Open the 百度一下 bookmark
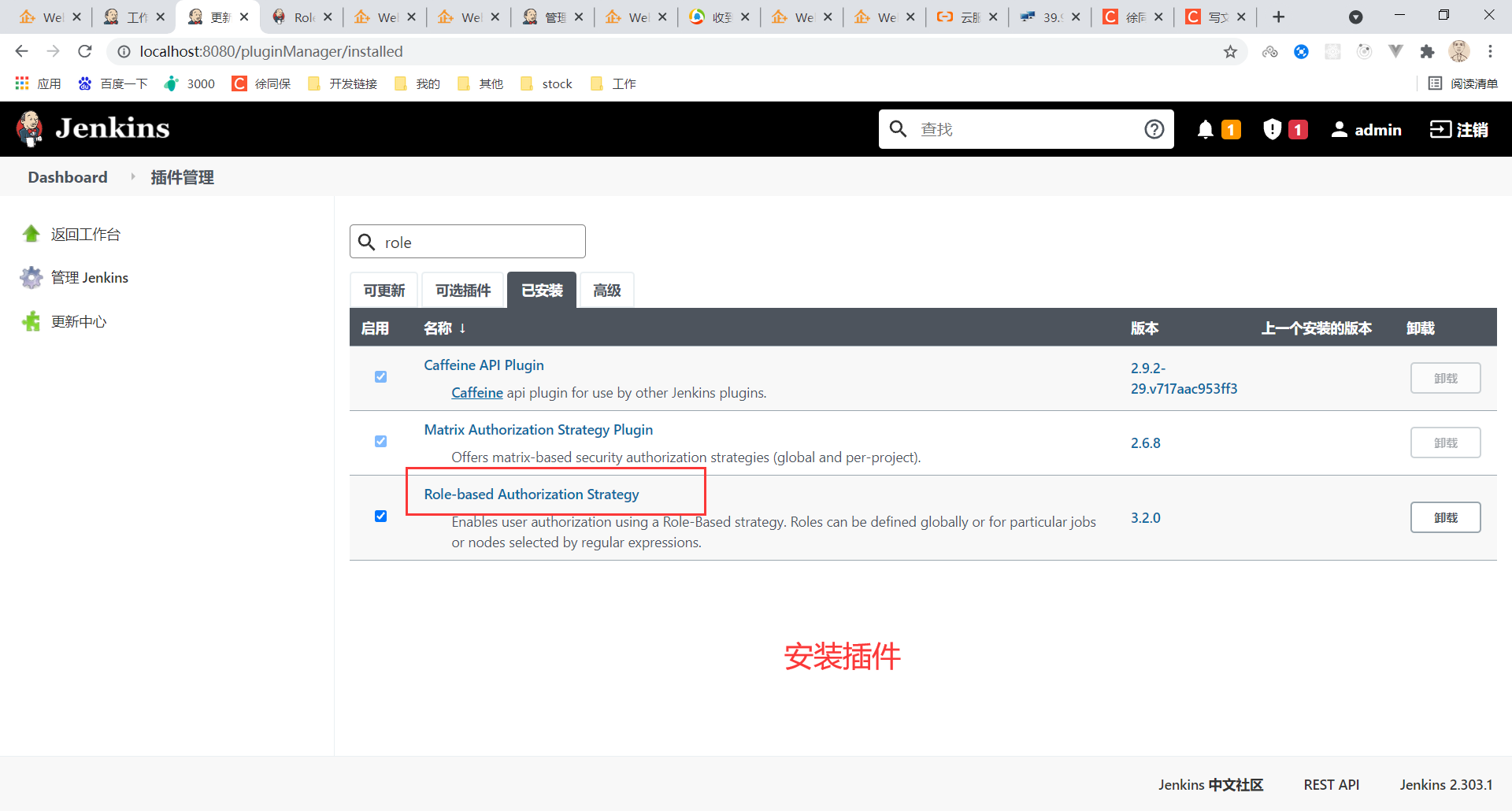 pyautogui.click(x=113, y=83)
